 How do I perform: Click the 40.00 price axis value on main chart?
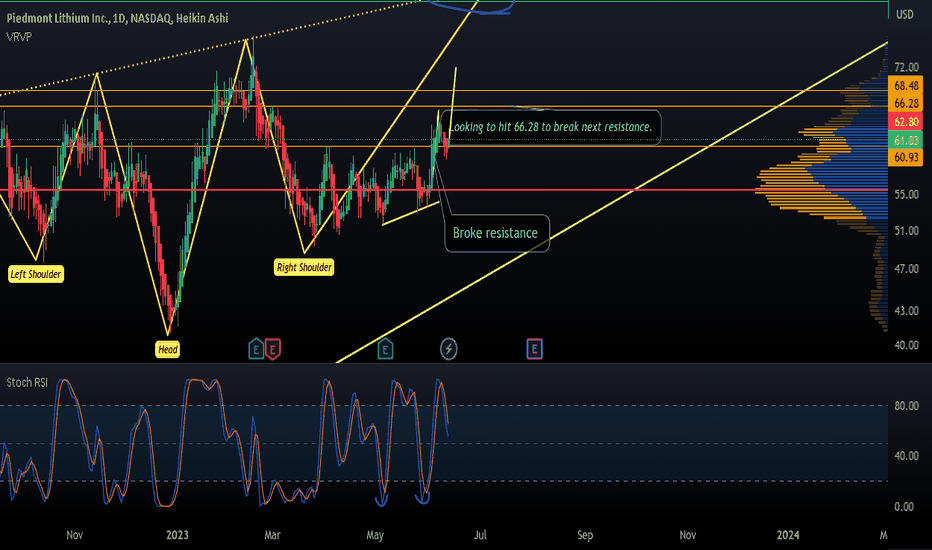[906, 345]
